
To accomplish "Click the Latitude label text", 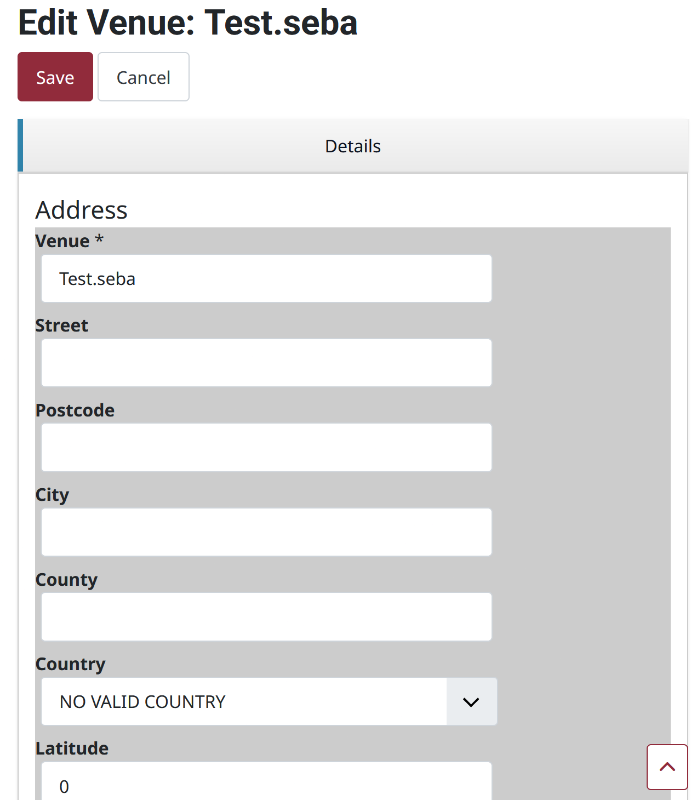I will click(72, 748).
